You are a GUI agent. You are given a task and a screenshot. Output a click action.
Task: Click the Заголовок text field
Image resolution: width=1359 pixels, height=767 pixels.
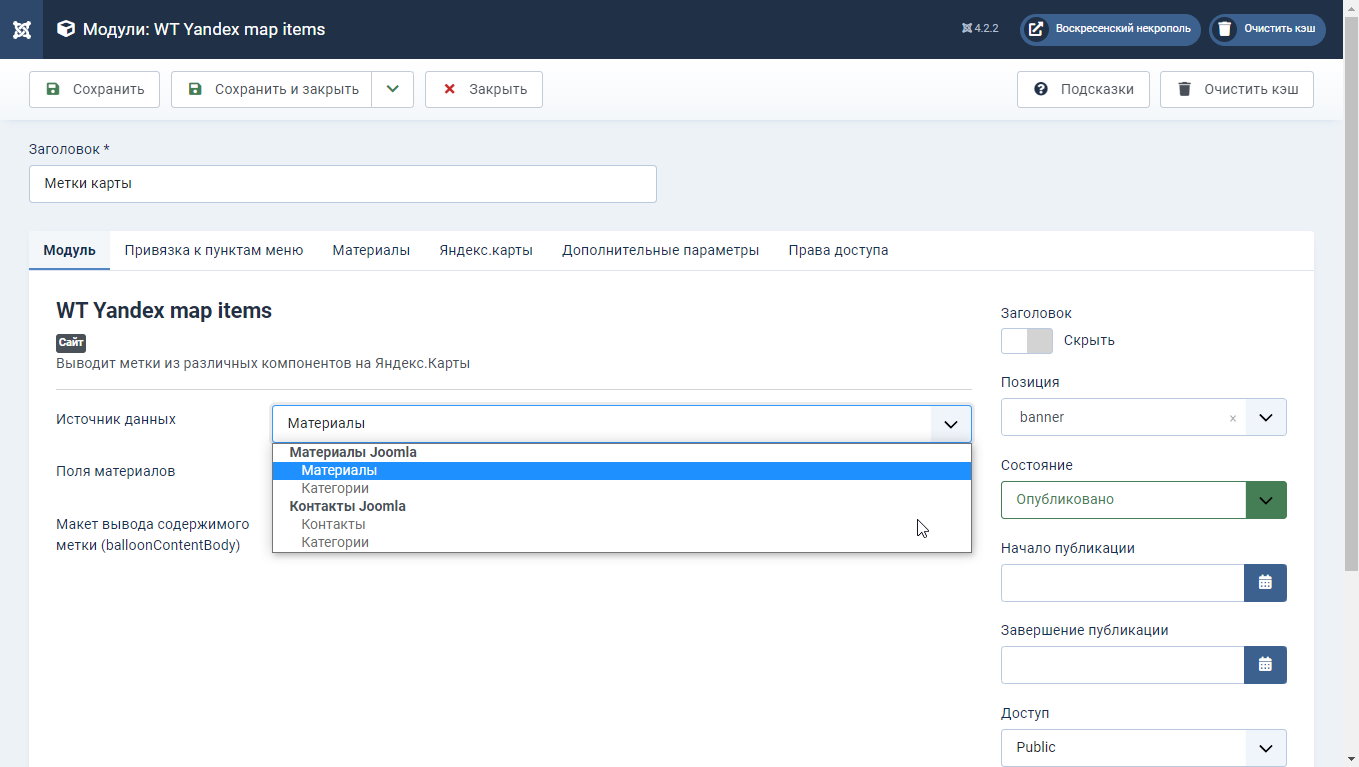(x=343, y=184)
